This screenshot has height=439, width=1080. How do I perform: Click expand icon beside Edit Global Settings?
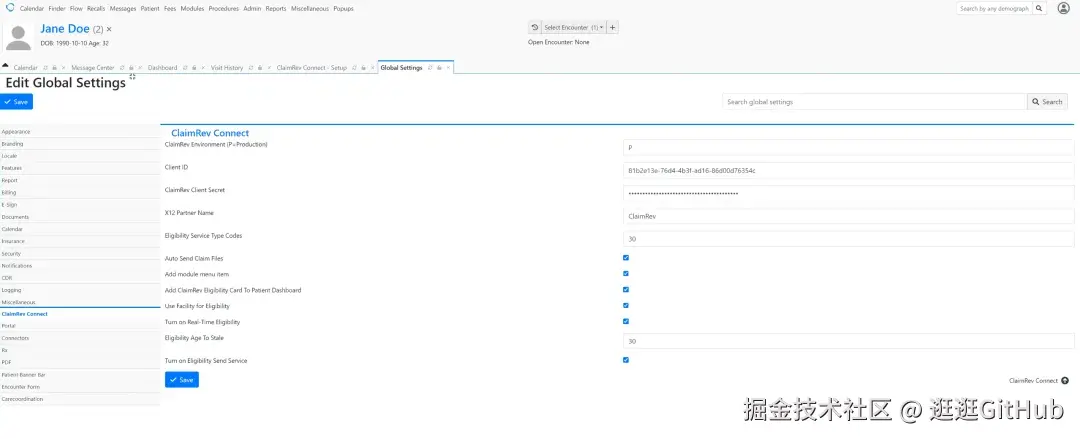click(x=132, y=77)
